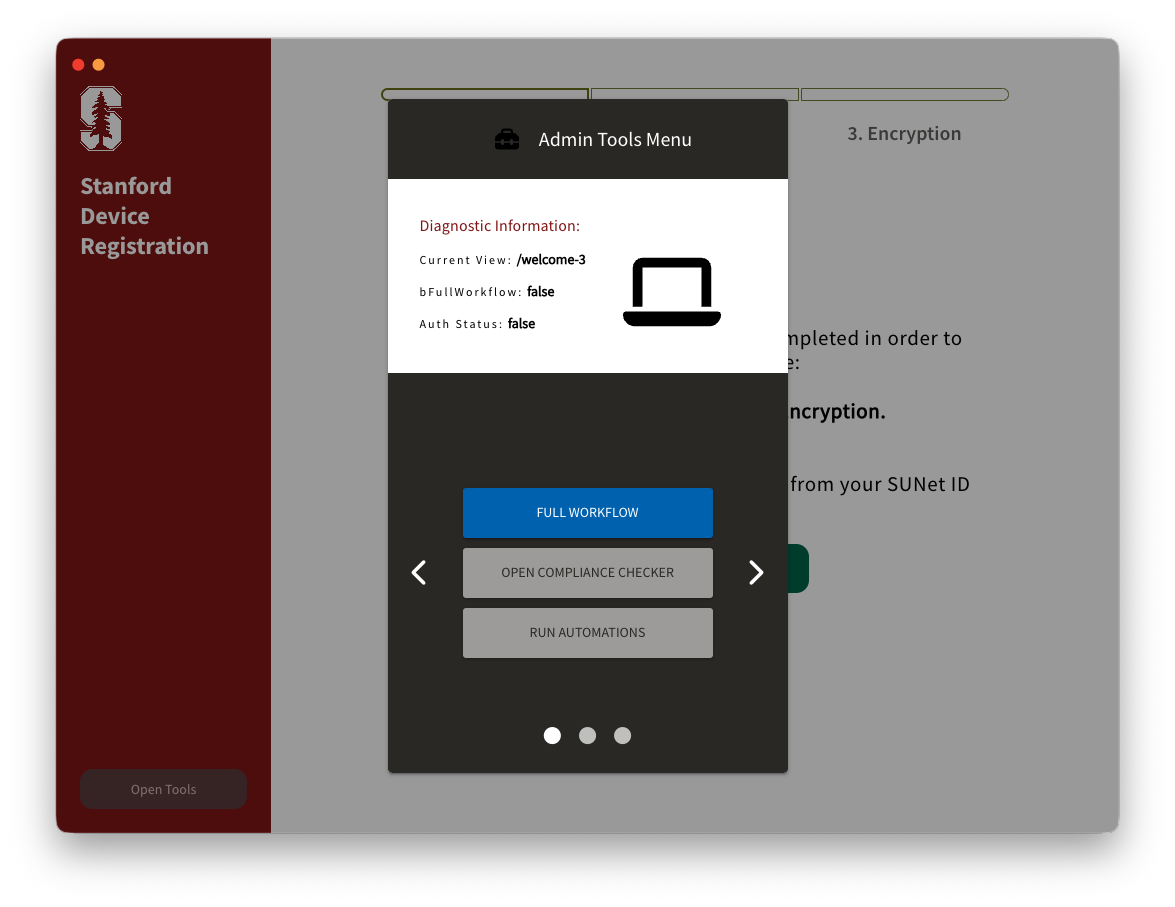Select the first progress bar segment

click(x=485, y=93)
